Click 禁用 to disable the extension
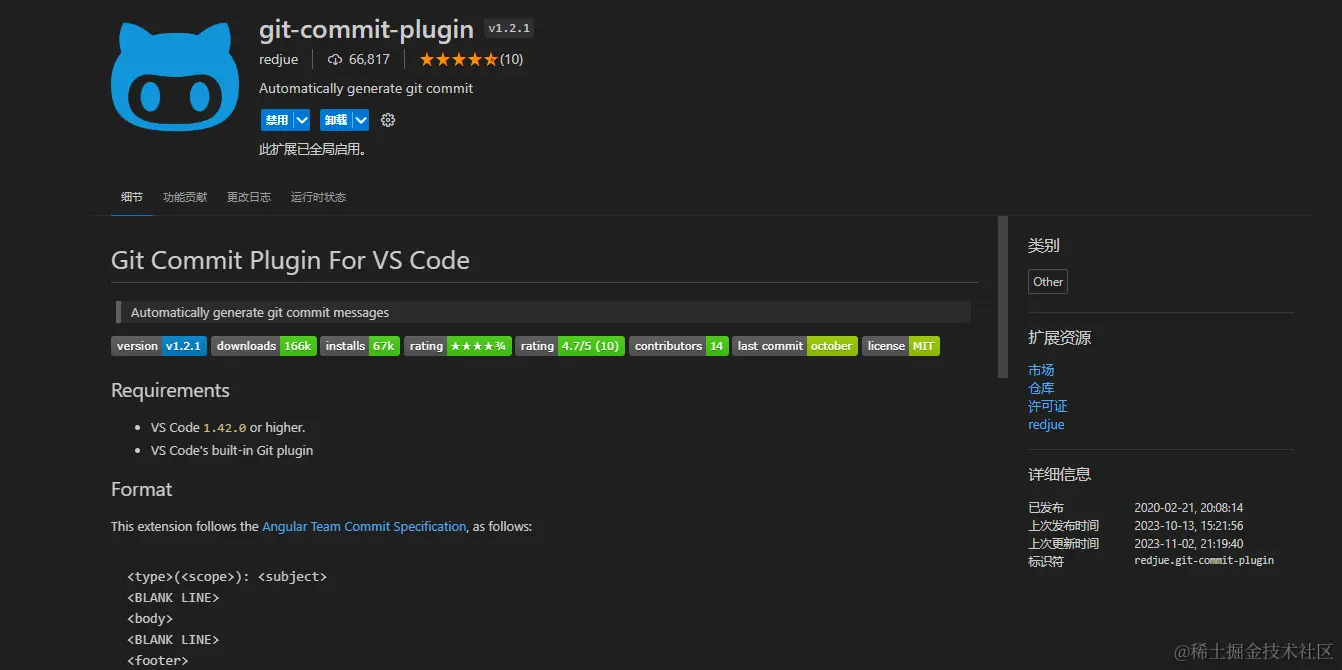 tap(278, 119)
